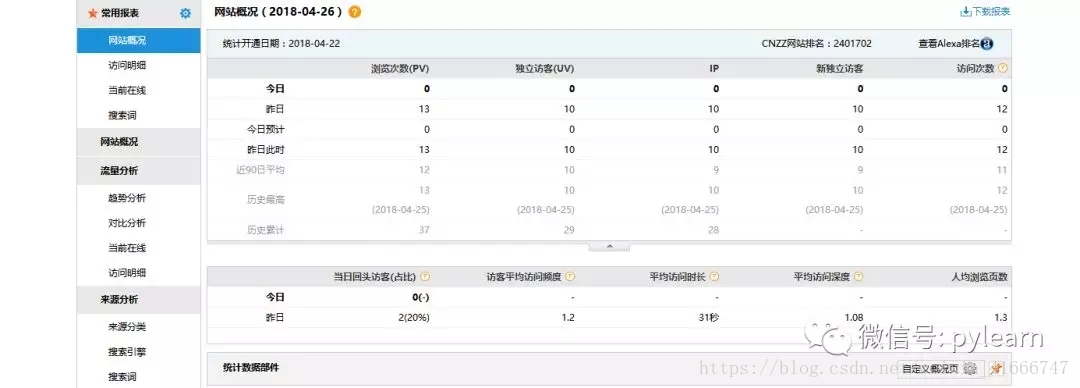Select 网站概况 highlighted sidebar item
This screenshot has height=388, width=1080.
[x=138, y=41]
